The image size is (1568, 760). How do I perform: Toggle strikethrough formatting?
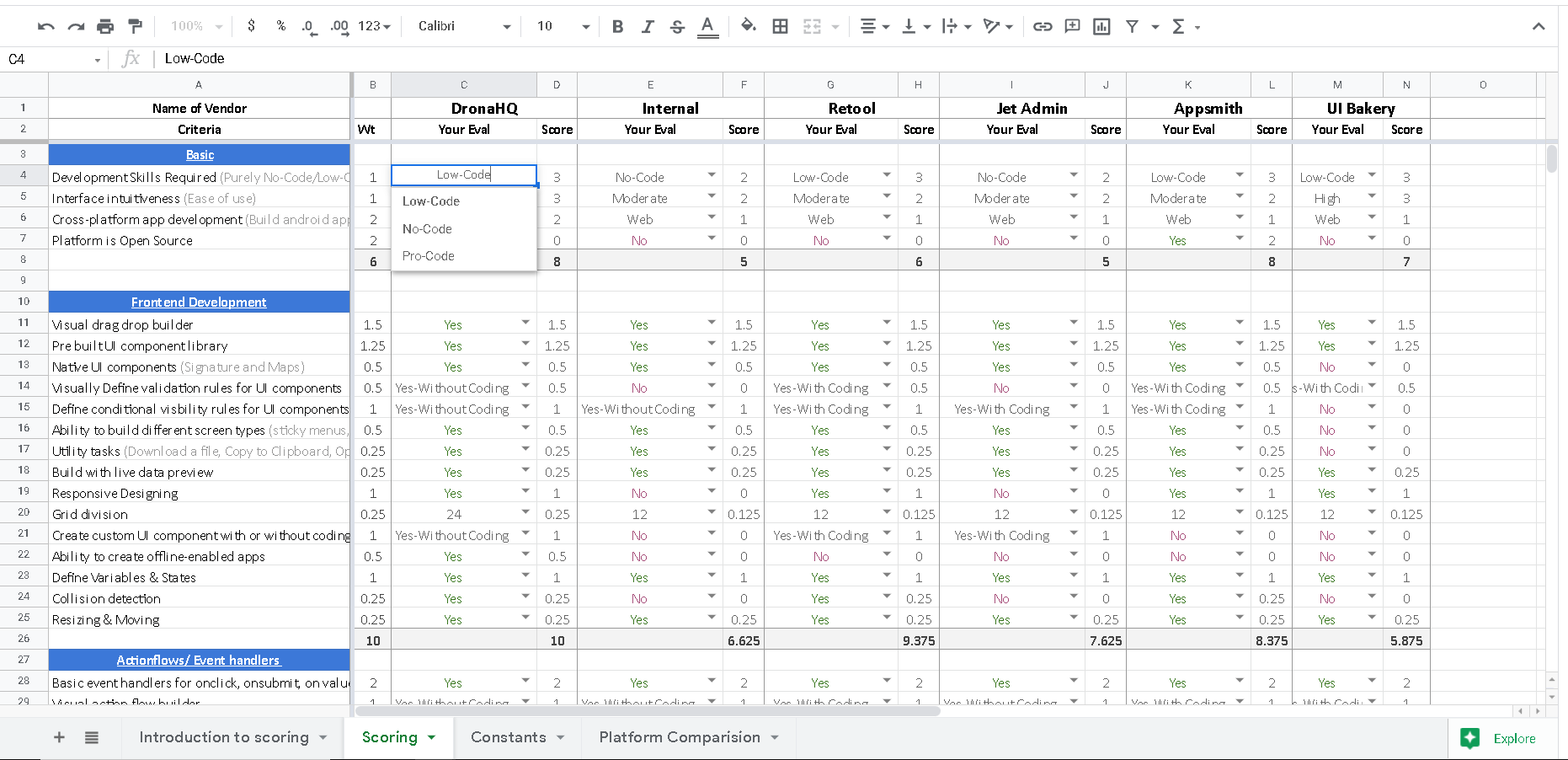tap(677, 26)
